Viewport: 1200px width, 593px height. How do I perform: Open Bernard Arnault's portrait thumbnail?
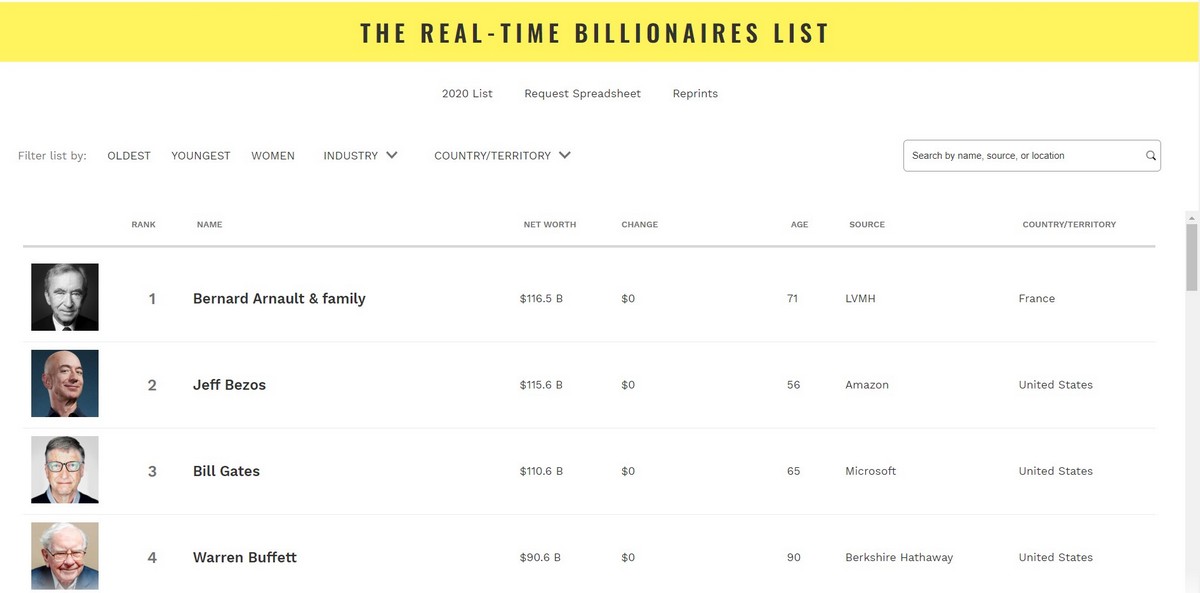click(x=65, y=297)
